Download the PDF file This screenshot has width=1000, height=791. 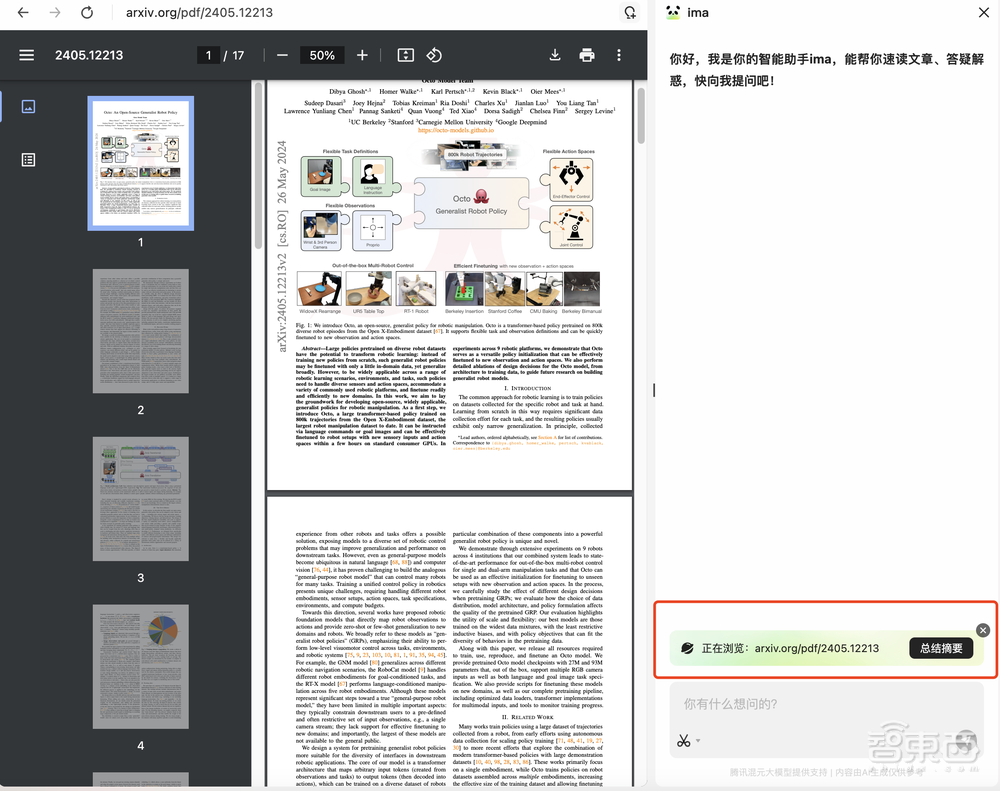click(x=556, y=55)
